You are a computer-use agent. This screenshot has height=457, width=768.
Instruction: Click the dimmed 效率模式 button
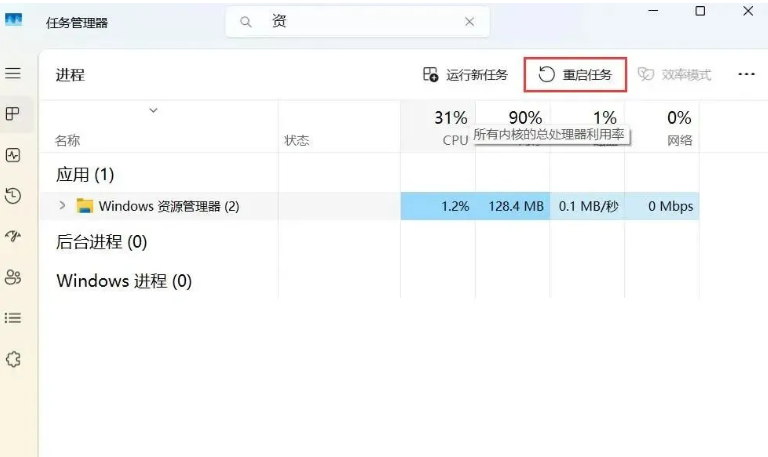coord(674,74)
